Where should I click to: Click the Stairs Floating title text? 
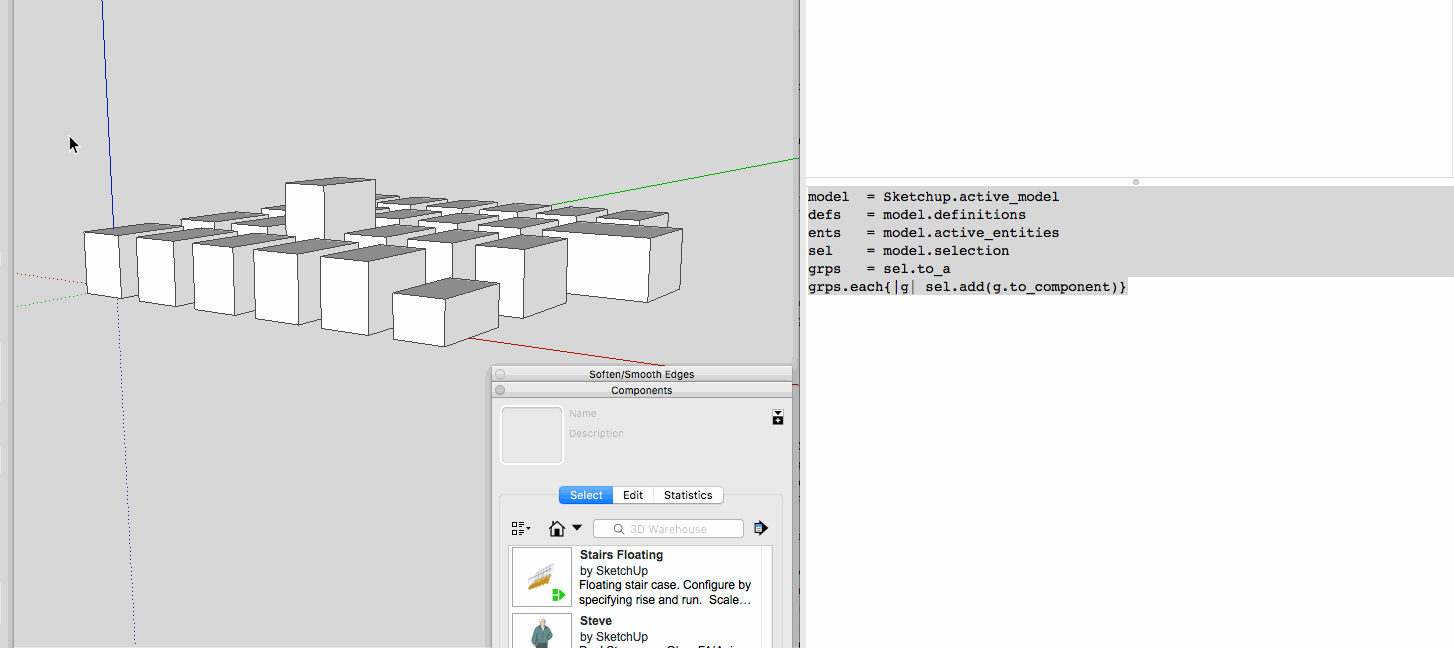coord(621,555)
